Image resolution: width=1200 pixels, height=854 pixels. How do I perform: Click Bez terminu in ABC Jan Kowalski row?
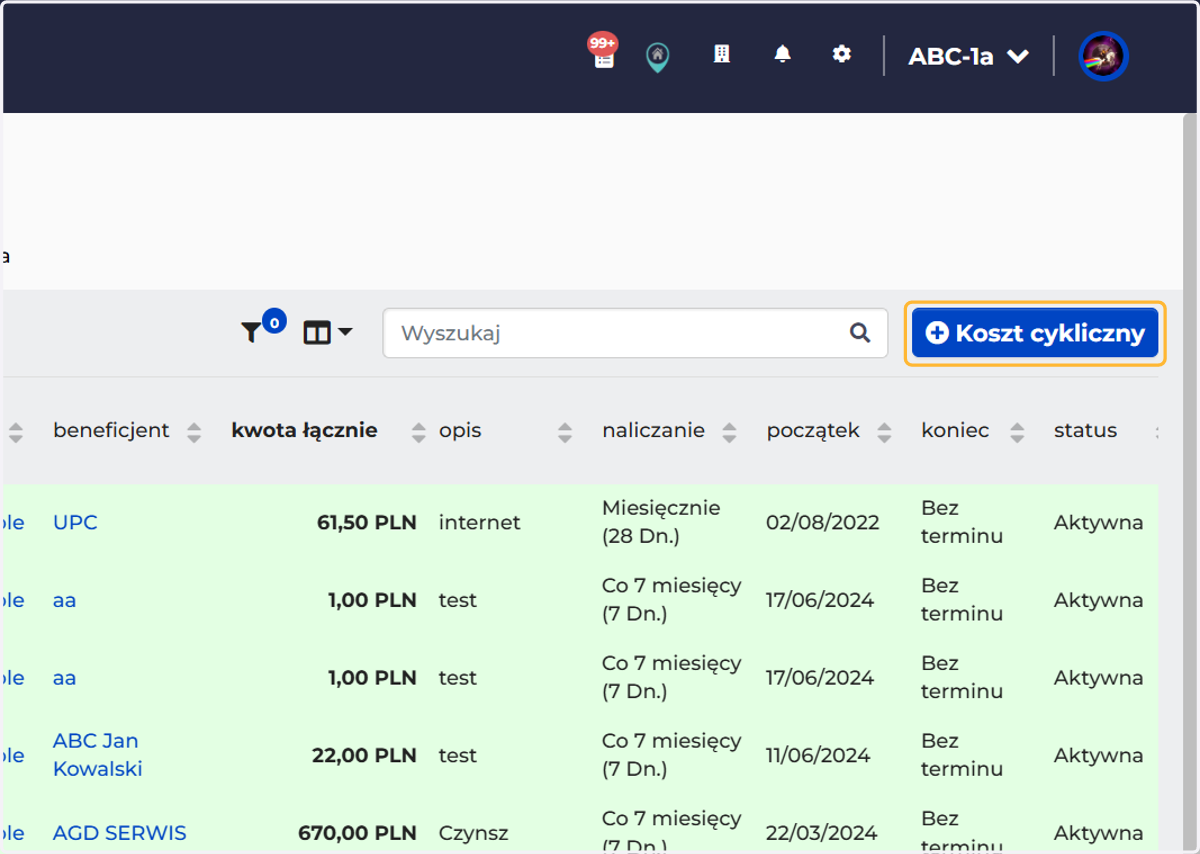point(962,755)
